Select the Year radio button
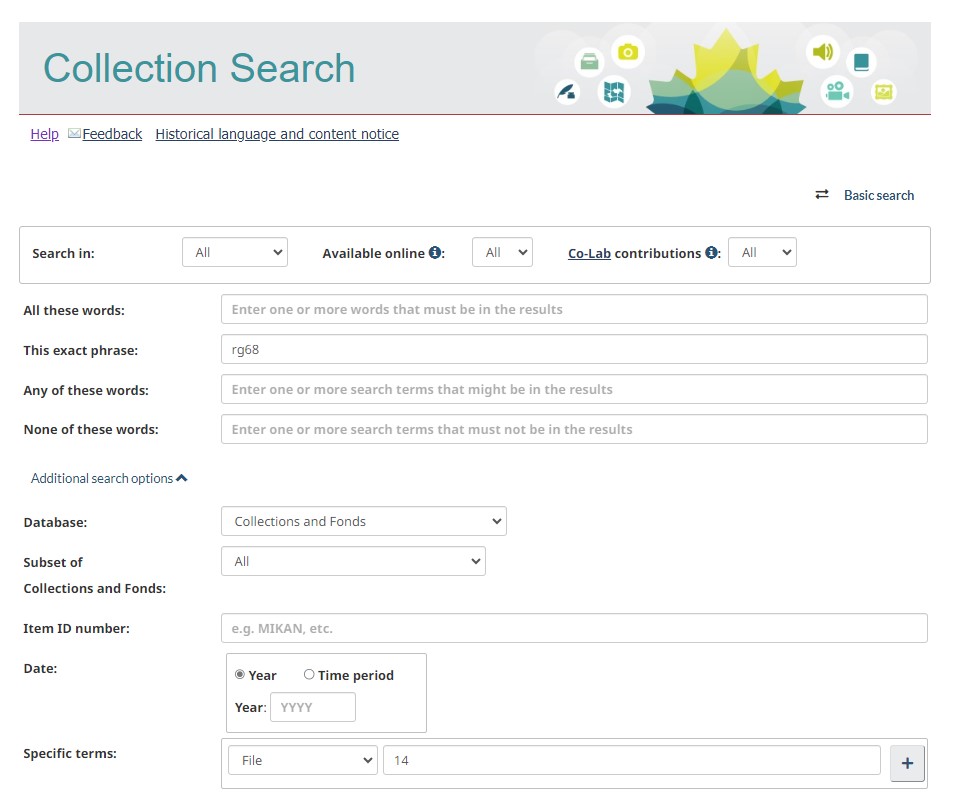961x794 pixels. coord(240,675)
